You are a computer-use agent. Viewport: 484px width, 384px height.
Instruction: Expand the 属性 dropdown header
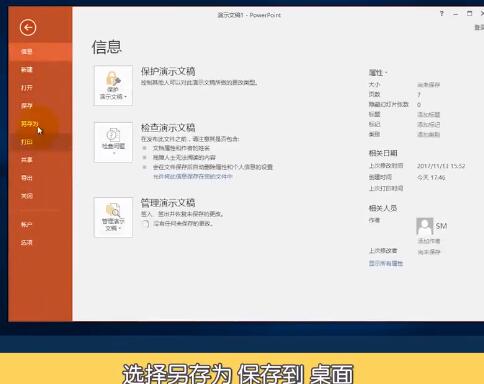(378, 73)
